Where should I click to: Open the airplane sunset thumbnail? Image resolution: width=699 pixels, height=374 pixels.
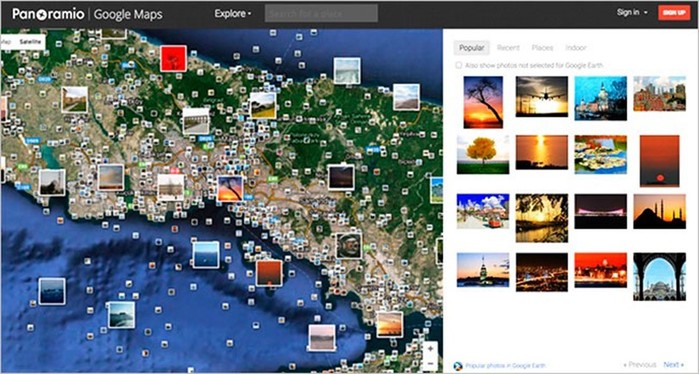pyautogui.click(x=542, y=96)
